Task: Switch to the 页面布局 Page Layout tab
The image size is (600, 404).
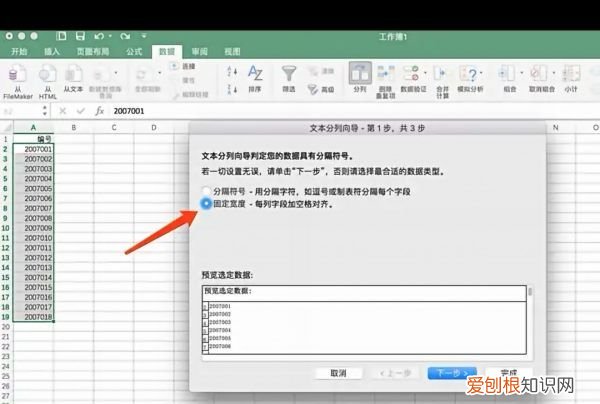Action: tap(93, 52)
